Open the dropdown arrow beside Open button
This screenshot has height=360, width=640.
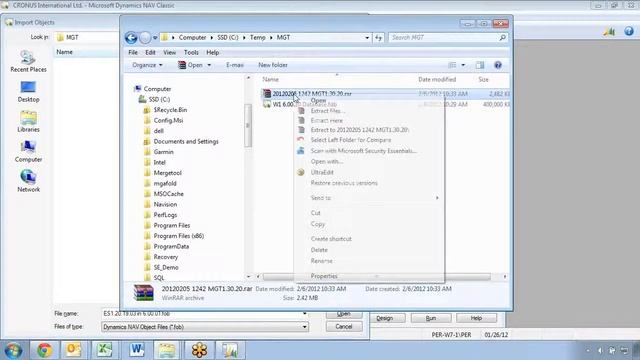pyautogui.click(x=209, y=65)
